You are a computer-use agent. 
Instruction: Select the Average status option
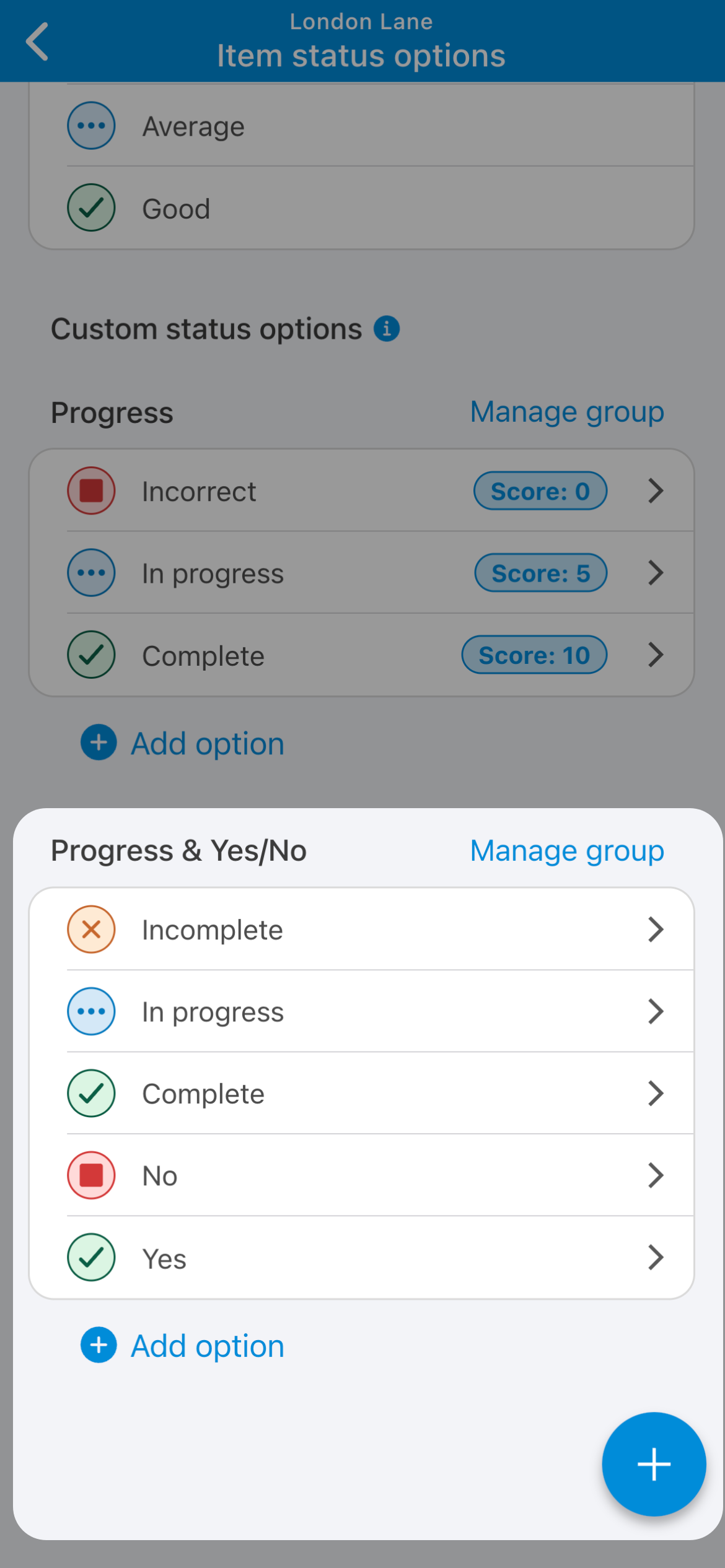click(x=193, y=126)
